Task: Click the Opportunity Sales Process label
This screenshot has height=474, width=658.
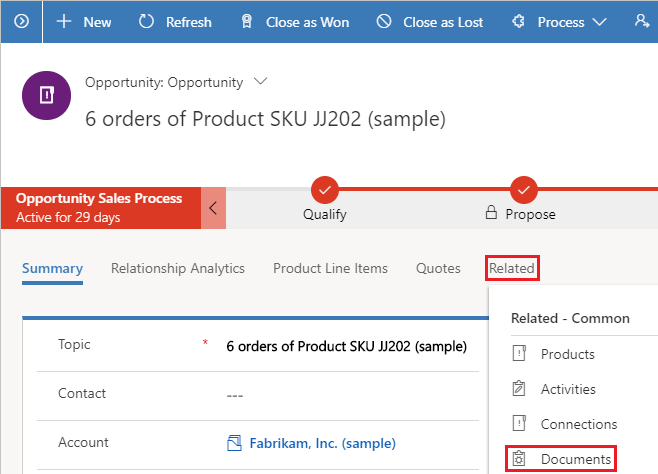Action: click(x=100, y=199)
